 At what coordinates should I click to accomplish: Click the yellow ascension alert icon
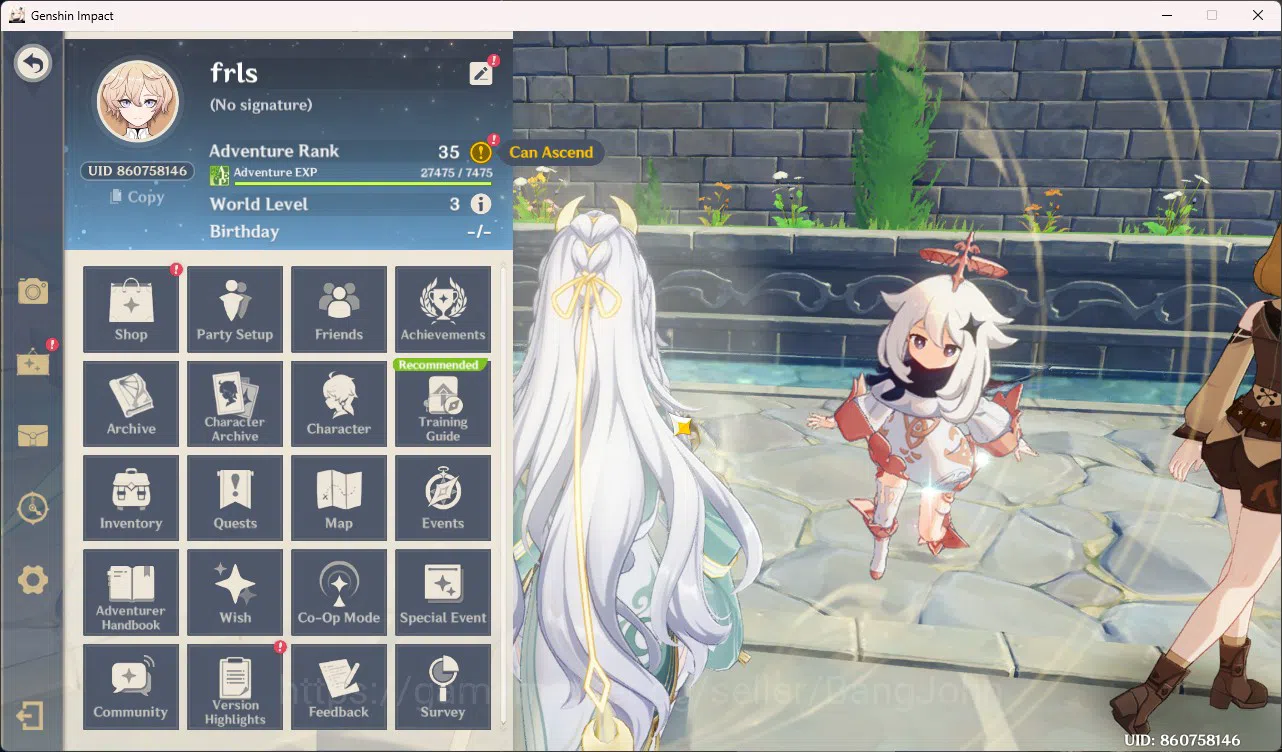tap(481, 152)
